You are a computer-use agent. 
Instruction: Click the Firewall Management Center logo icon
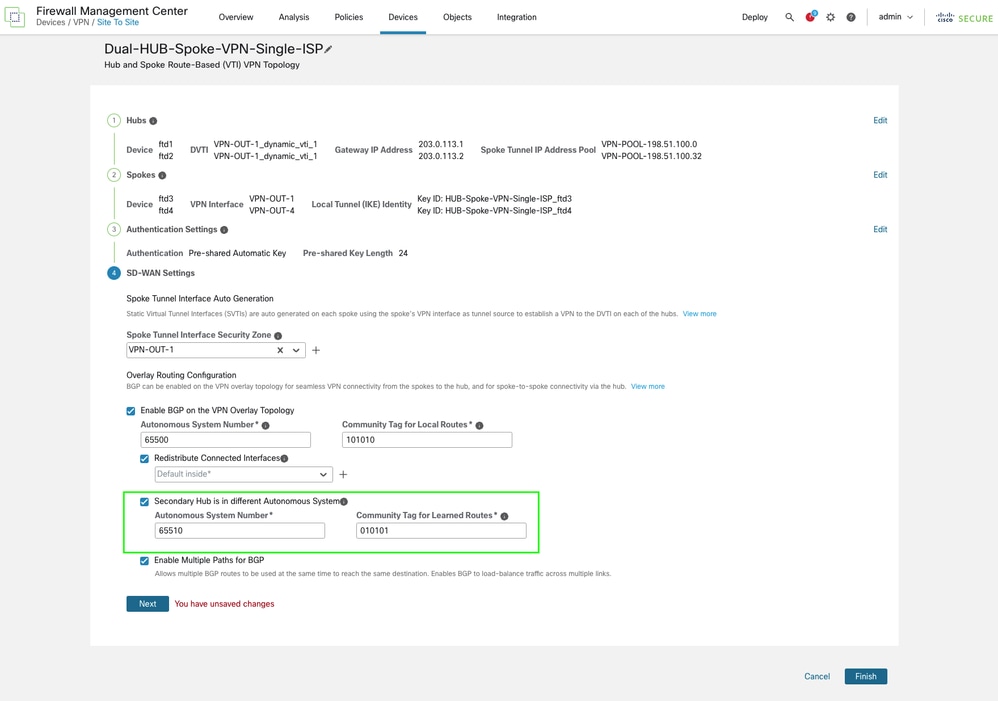[15, 17]
